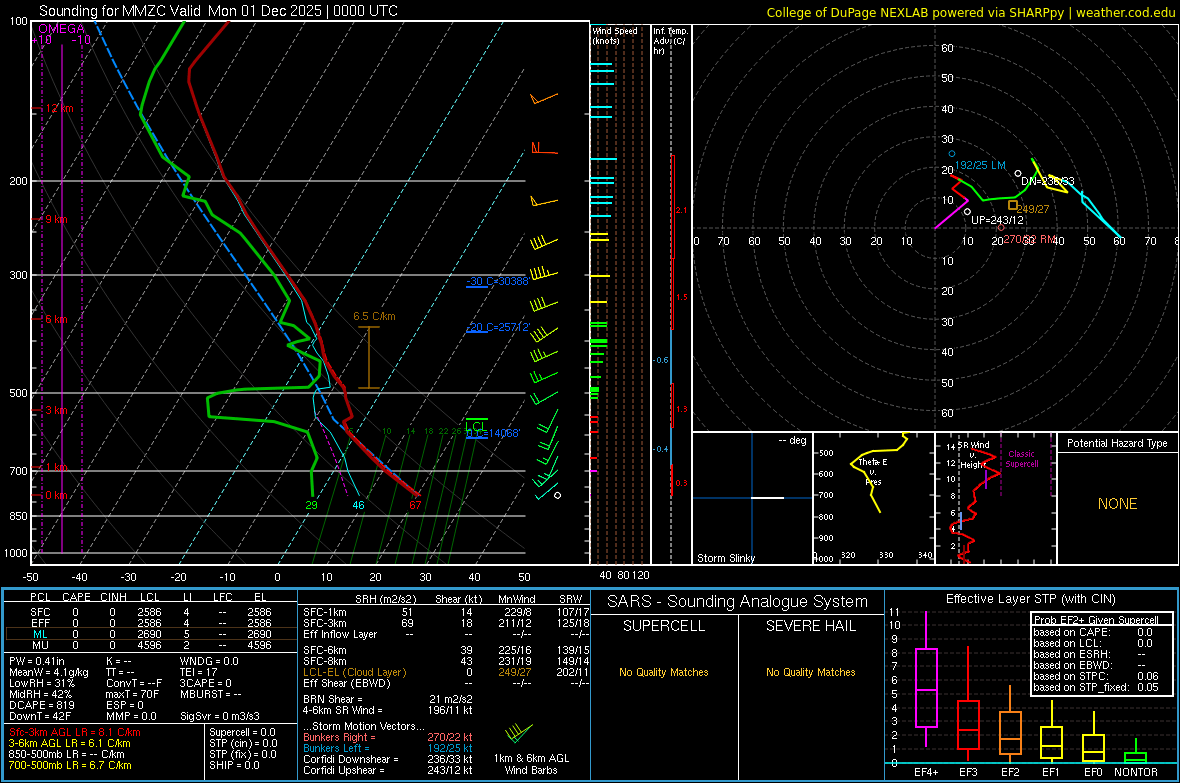Click the 1km & 6km AGL wind barbs icon
Viewport: 1180px width, 783px height.
click(x=519, y=733)
